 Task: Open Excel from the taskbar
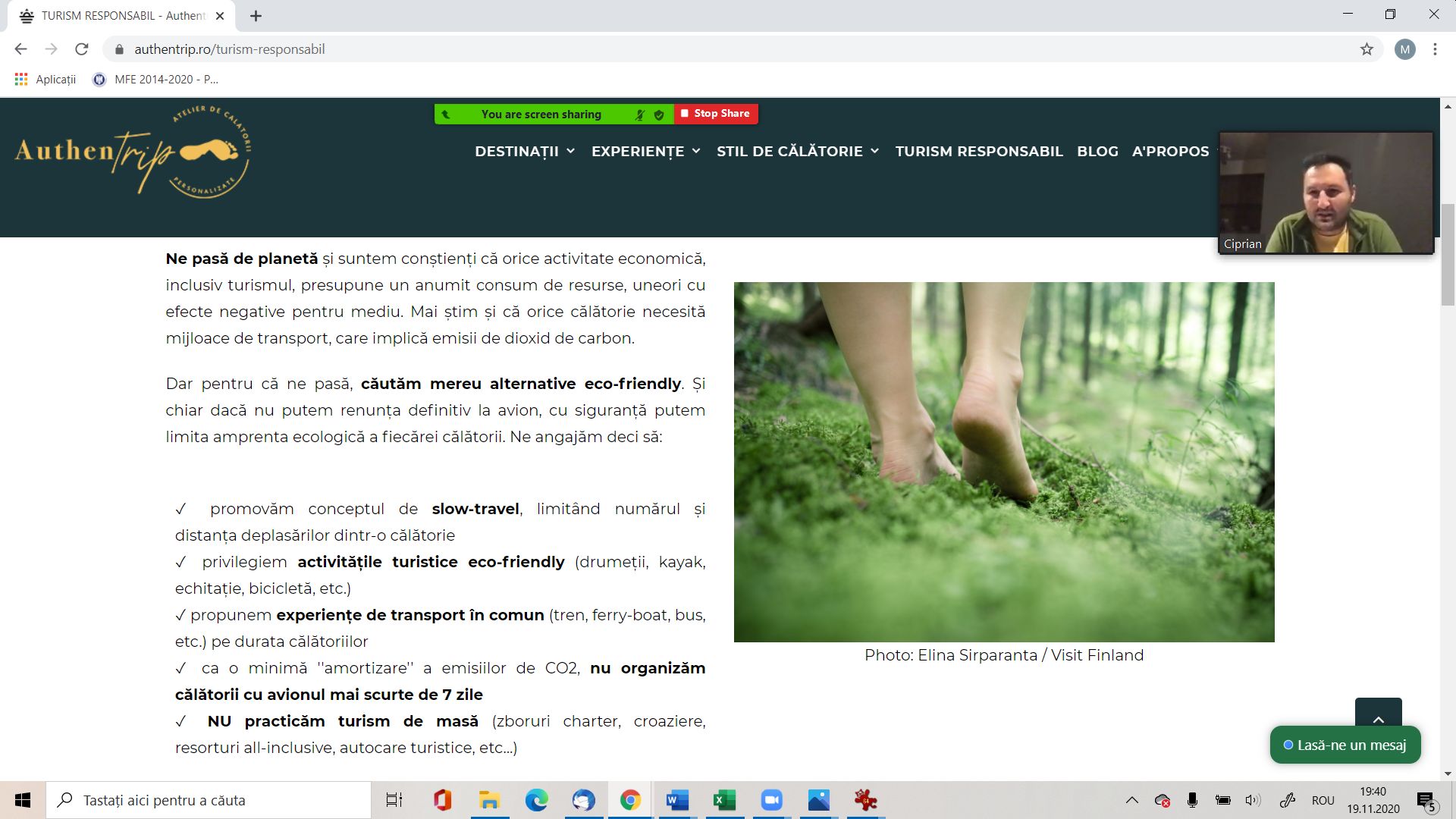pos(724,800)
